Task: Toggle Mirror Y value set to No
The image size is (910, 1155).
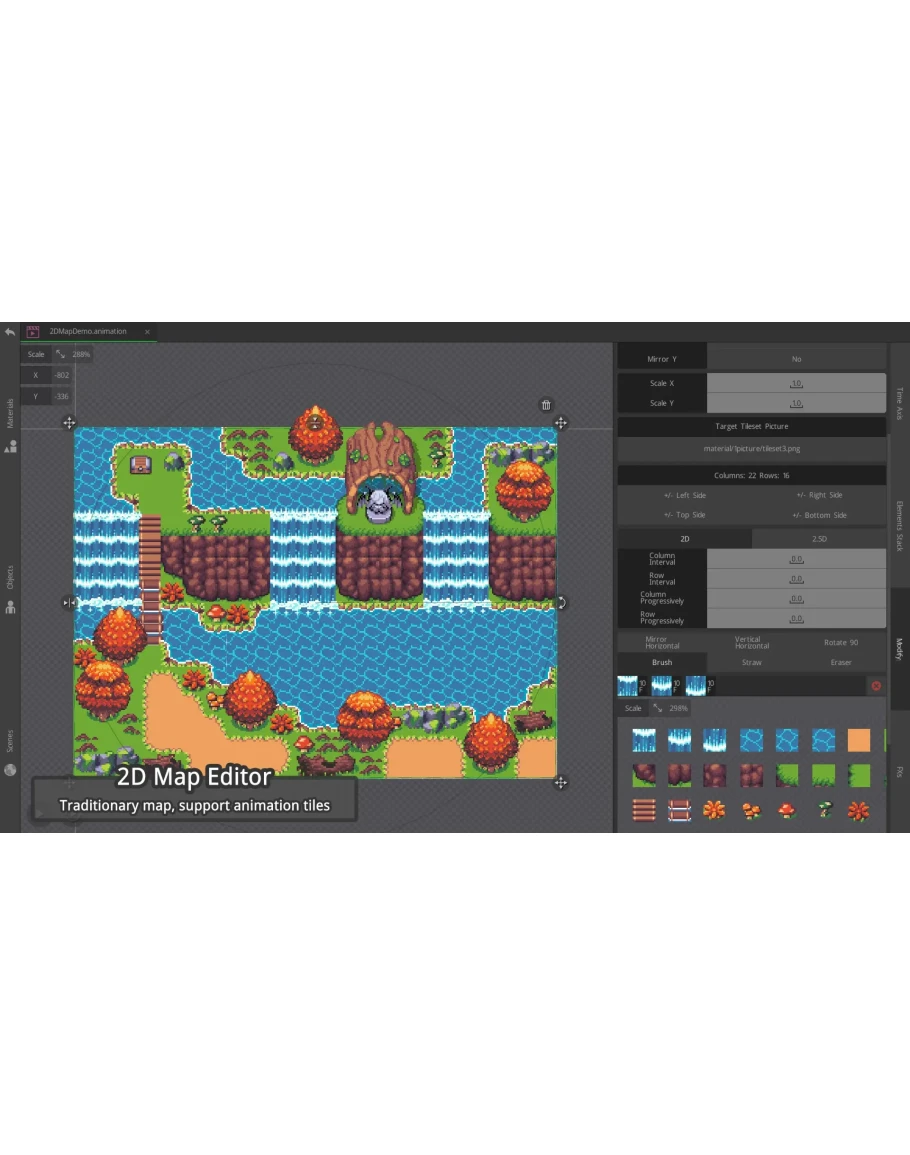Action: (796, 359)
